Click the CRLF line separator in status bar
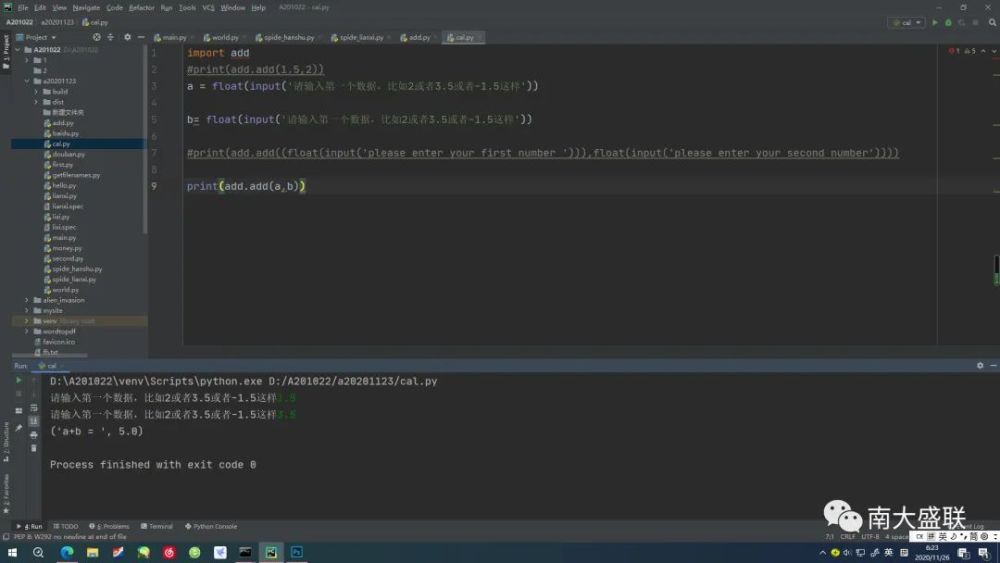1000x563 pixels. click(x=848, y=537)
